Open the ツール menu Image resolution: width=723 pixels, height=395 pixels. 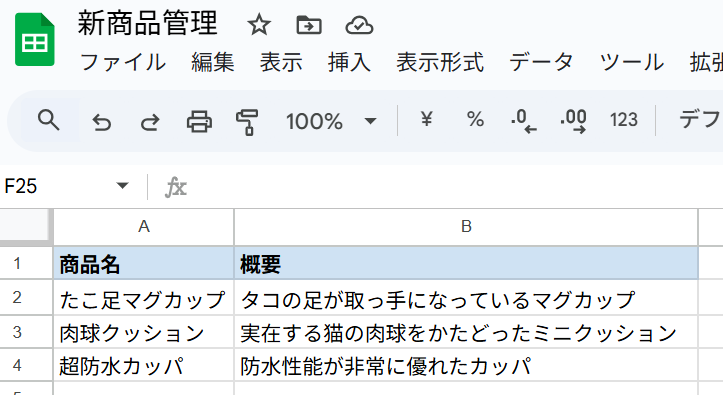click(x=631, y=62)
